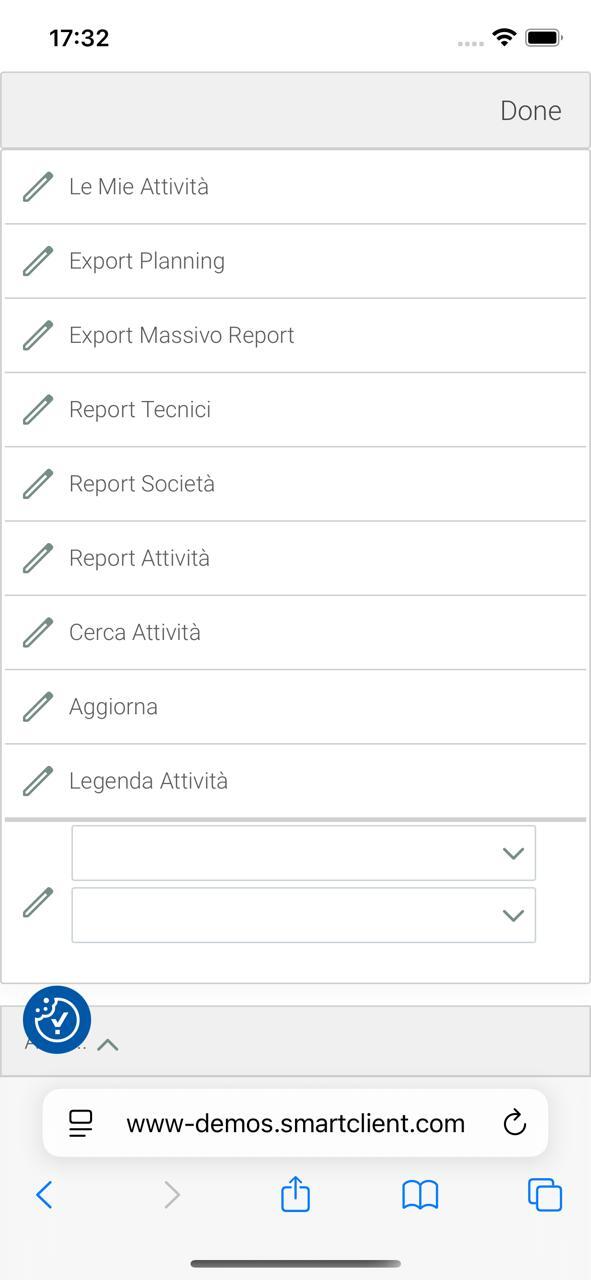Screen dimensions: 591x1280
Task: Click pencil icon next to Aggiorna
Action: click(38, 707)
